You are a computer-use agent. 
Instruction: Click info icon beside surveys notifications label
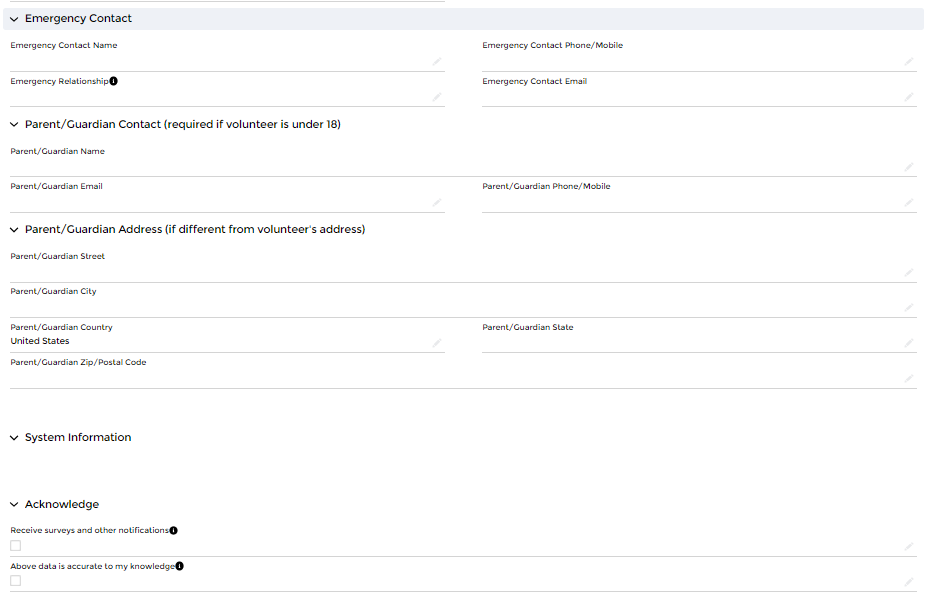click(173, 531)
